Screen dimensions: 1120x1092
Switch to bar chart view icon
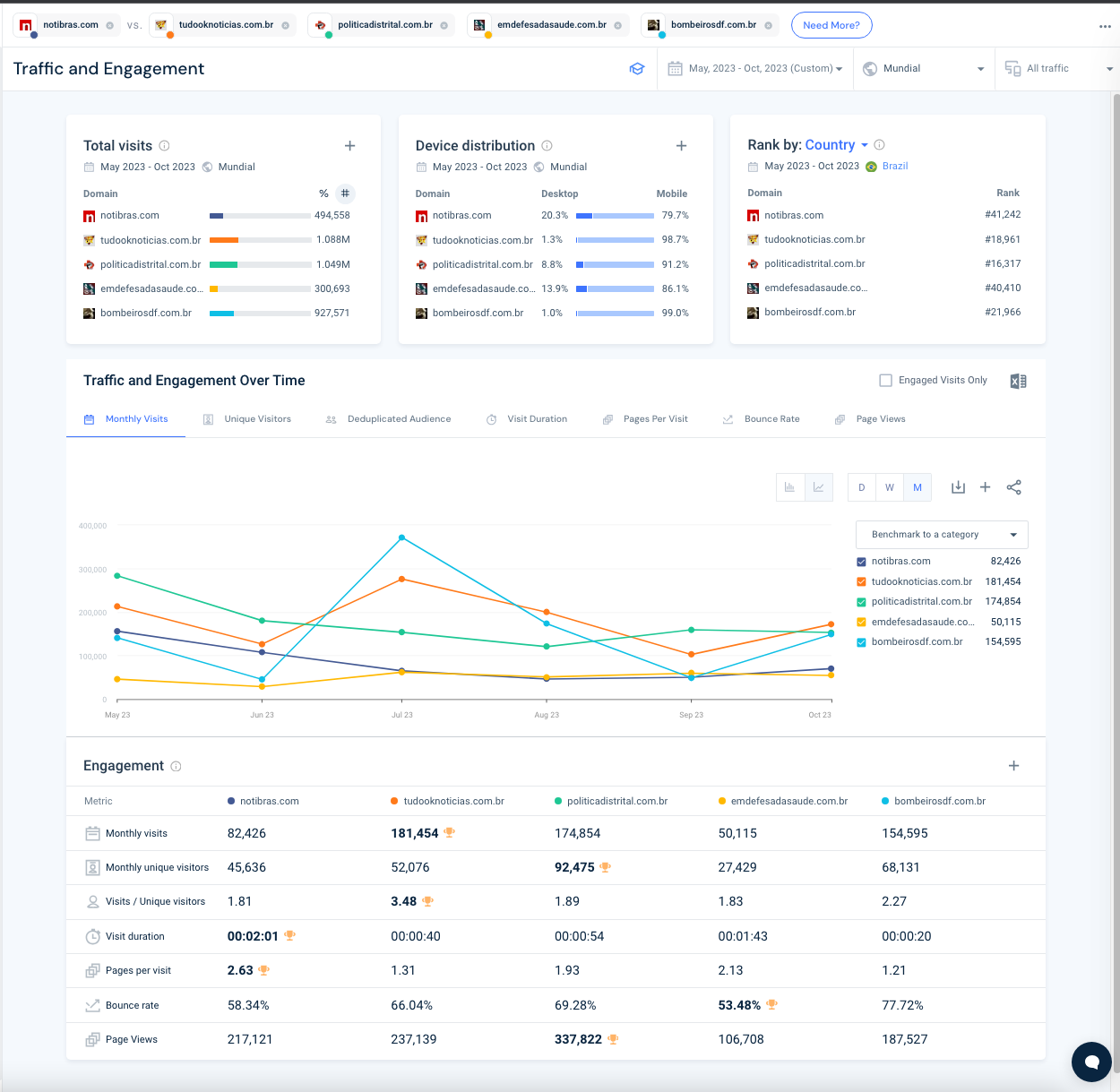coord(789,487)
